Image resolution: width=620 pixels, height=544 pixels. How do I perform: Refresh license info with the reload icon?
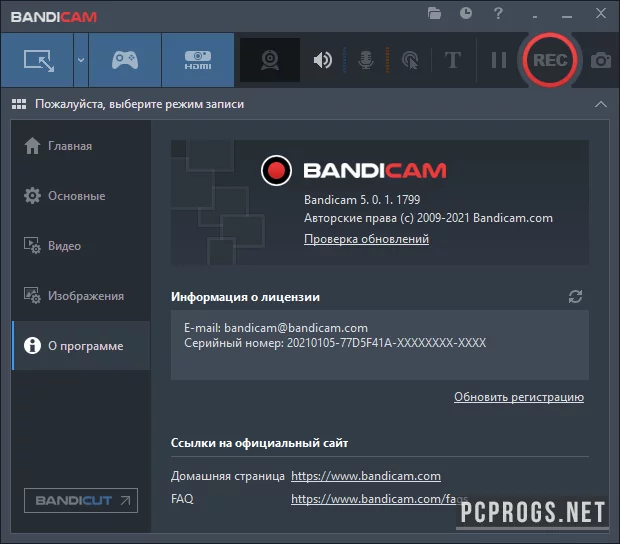[575, 297]
